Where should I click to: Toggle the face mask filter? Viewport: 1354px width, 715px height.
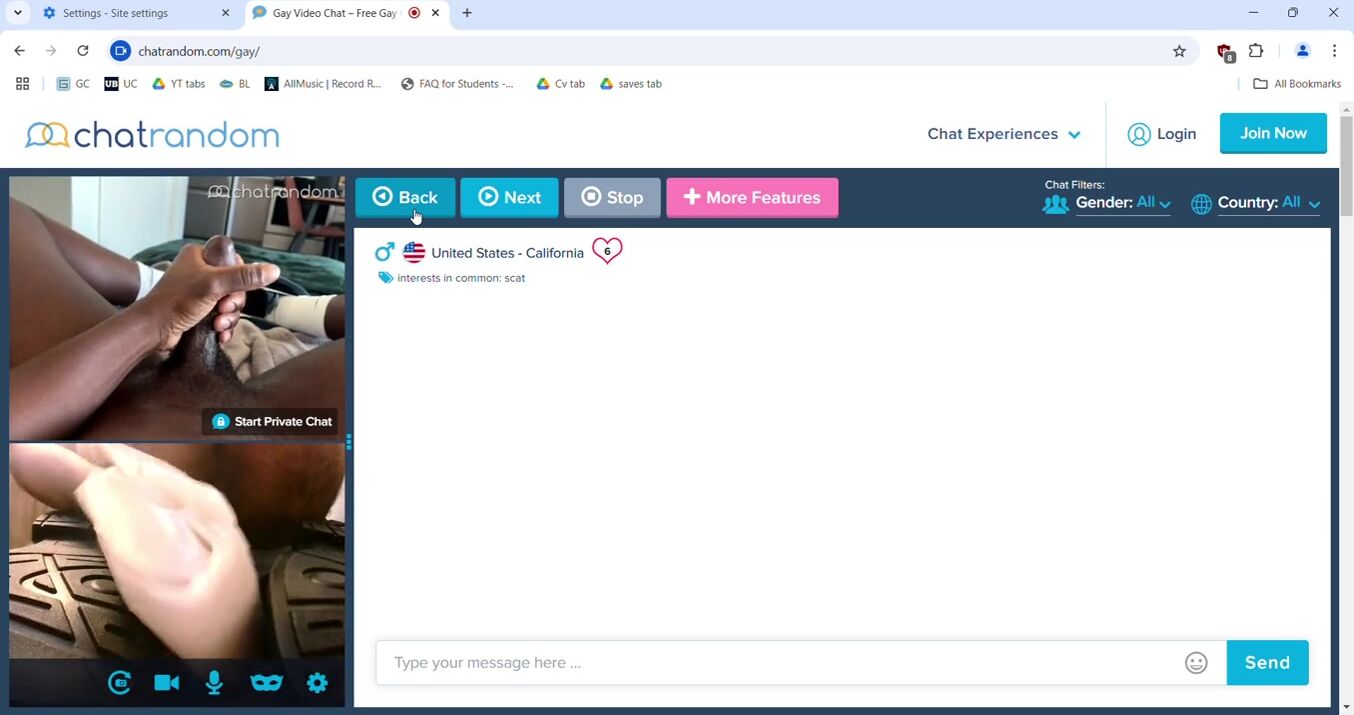click(266, 683)
